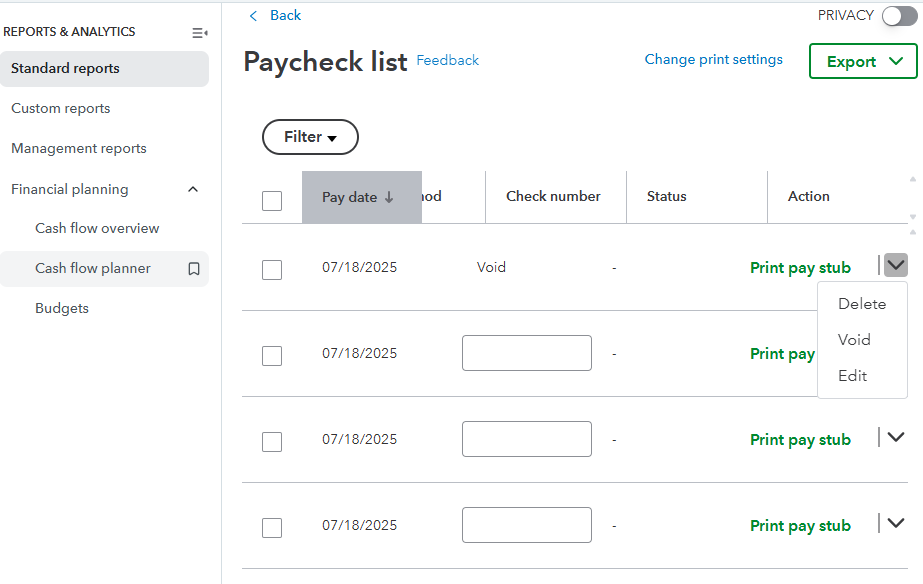Check the select-all checkbox in header
Screen dimensions: 923x584
tap(272, 200)
